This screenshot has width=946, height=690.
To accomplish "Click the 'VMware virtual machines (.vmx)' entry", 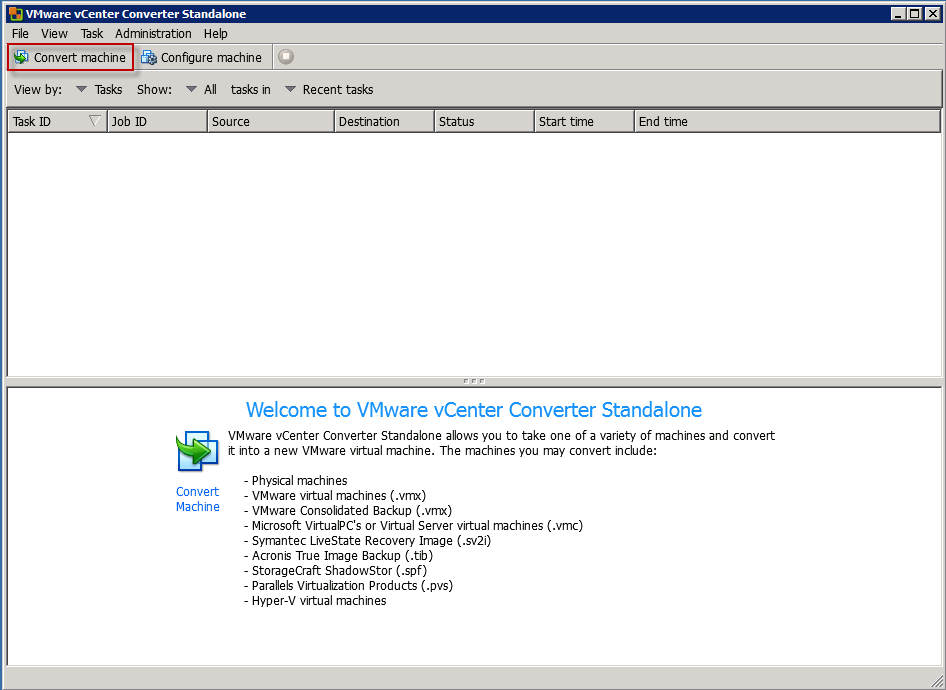I will pos(339,496).
